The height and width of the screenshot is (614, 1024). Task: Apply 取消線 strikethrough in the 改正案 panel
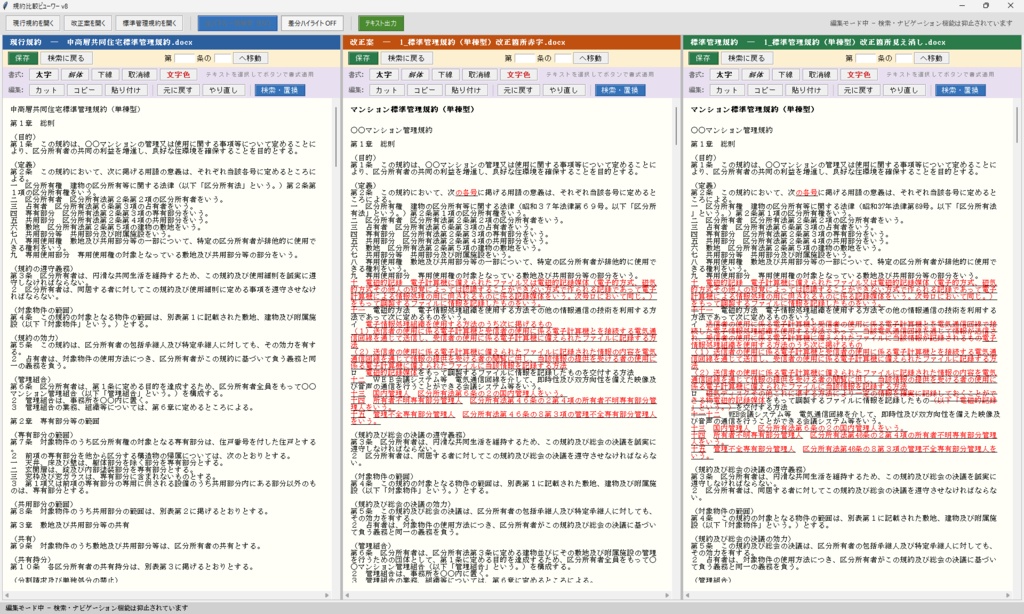tap(479, 74)
